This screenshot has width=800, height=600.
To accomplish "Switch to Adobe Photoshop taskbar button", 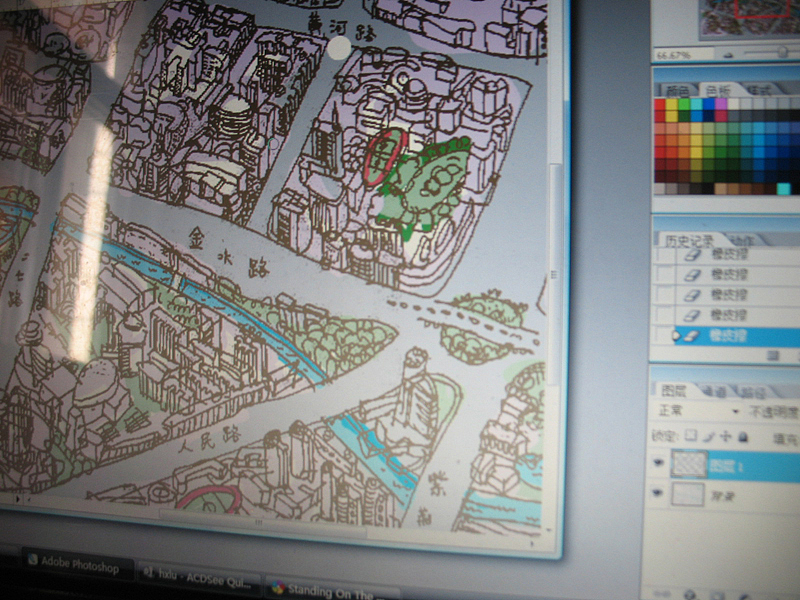I will pos(76,564).
